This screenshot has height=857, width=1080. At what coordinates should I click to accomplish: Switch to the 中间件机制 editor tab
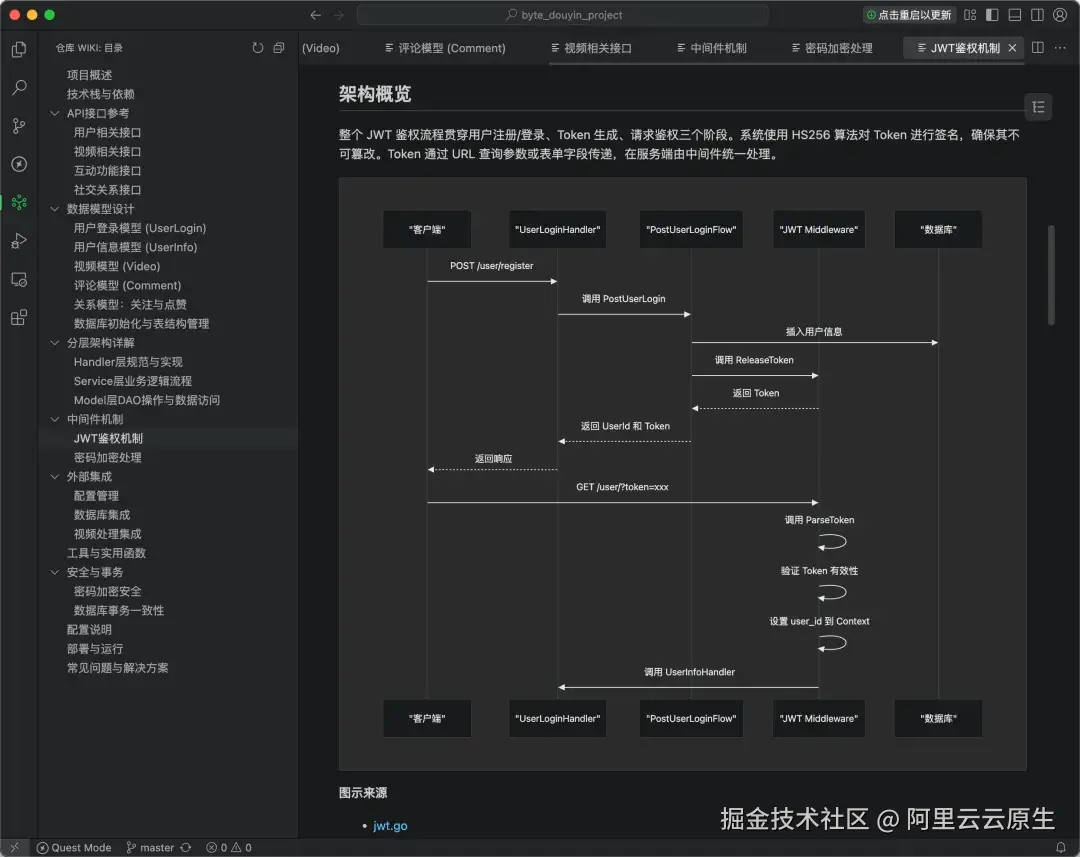712,48
